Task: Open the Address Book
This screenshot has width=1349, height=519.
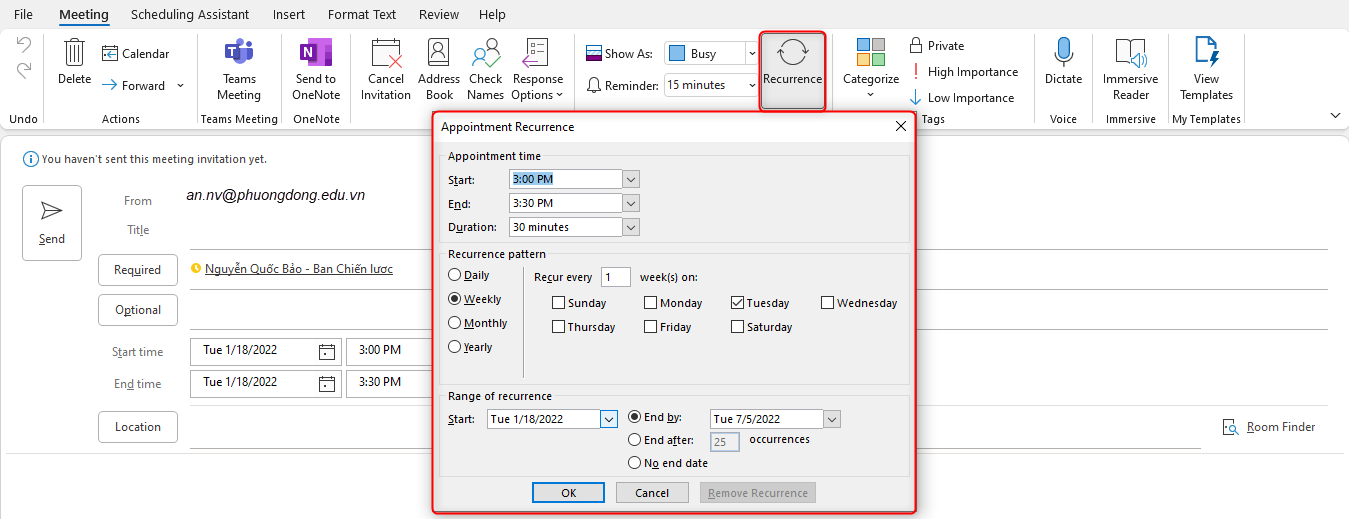Action: tap(439, 70)
